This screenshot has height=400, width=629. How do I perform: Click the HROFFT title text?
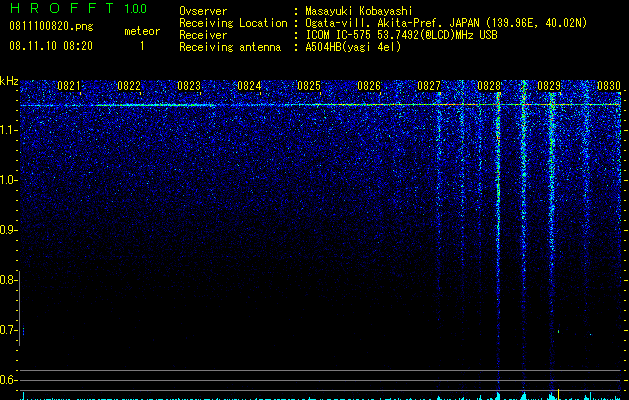pos(62,8)
